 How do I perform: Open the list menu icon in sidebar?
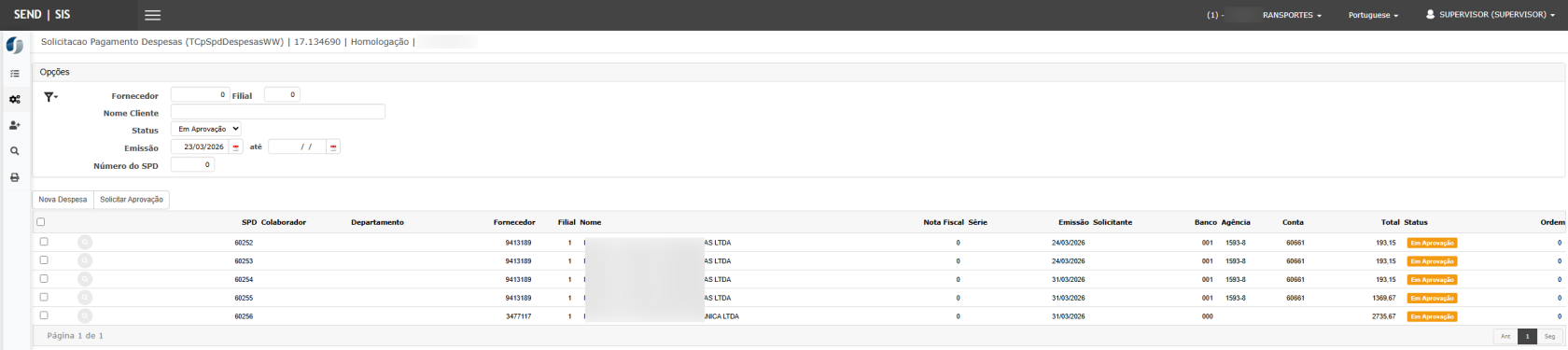pyautogui.click(x=14, y=73)
